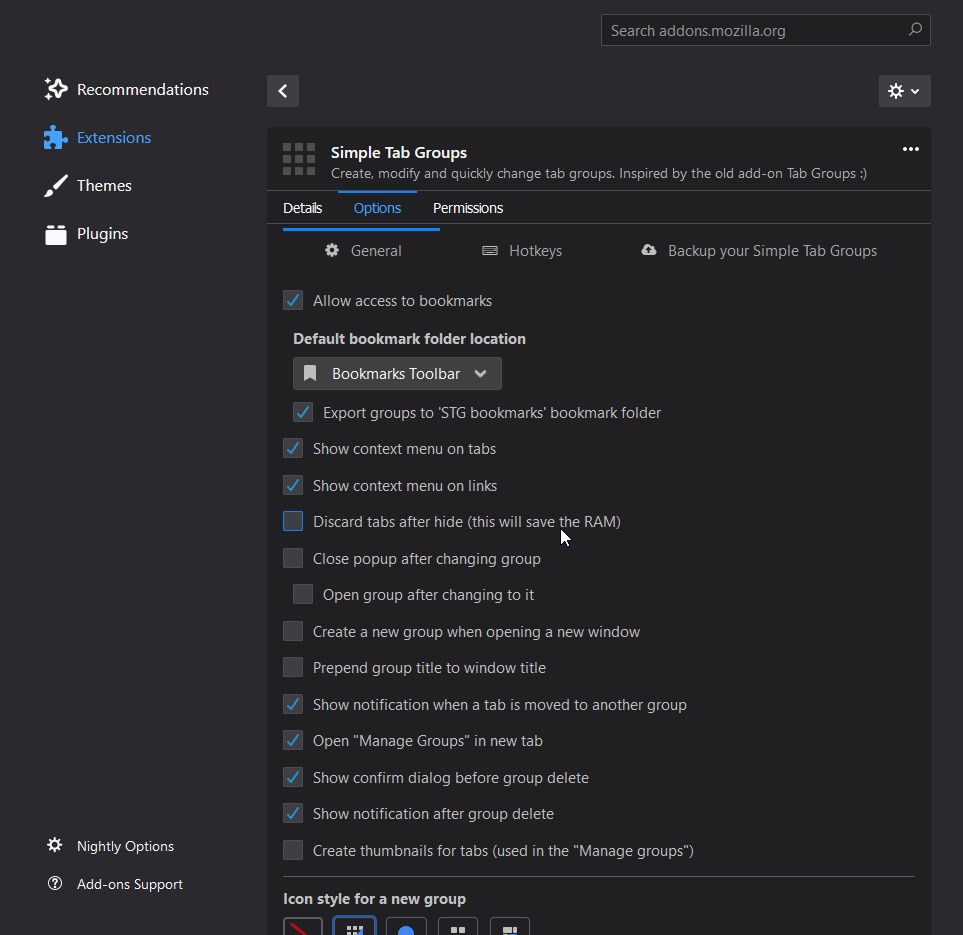Open Backup your Simple Tab Groups
Viewport: 963px width, 935px height.
(759, 251)
